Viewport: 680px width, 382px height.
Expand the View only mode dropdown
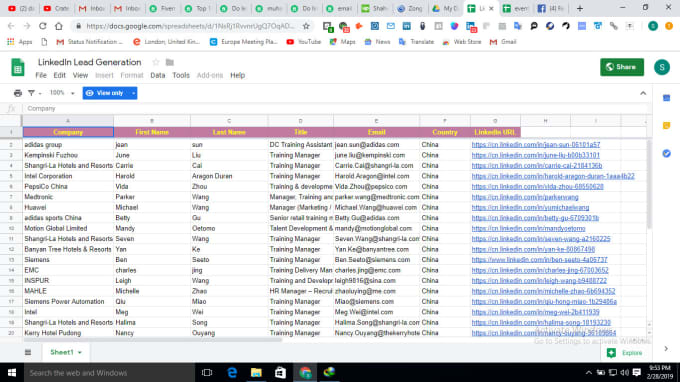(x=133, y=93)
